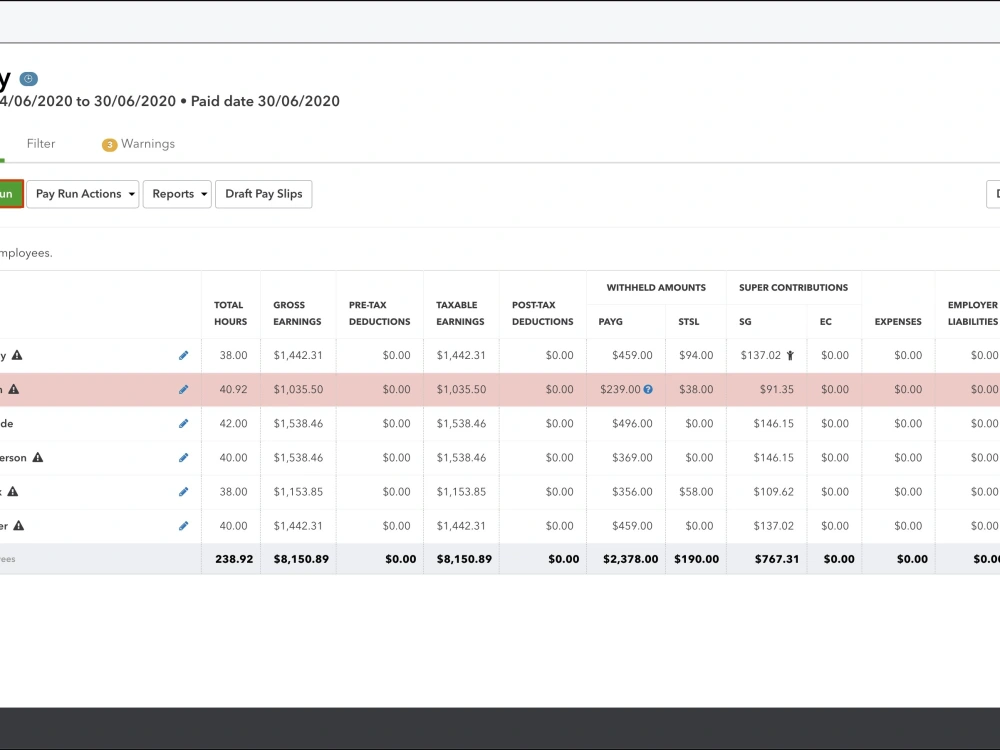Click the warning triangle on the highlighted employee
This screenshot has width=1000, height=750.
point(13,389)
